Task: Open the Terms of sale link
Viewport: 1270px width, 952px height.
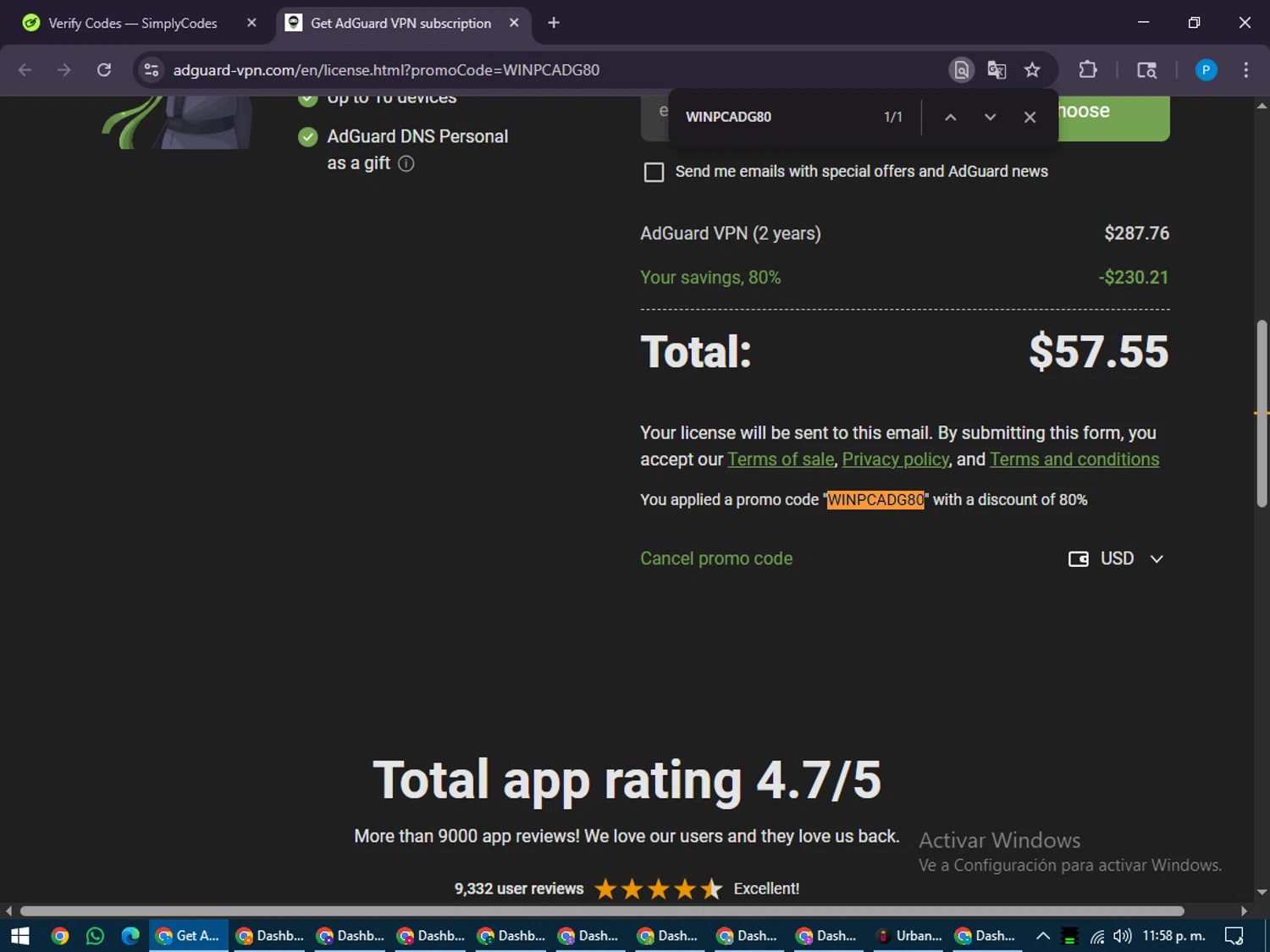Action: (x=781, y=459)
